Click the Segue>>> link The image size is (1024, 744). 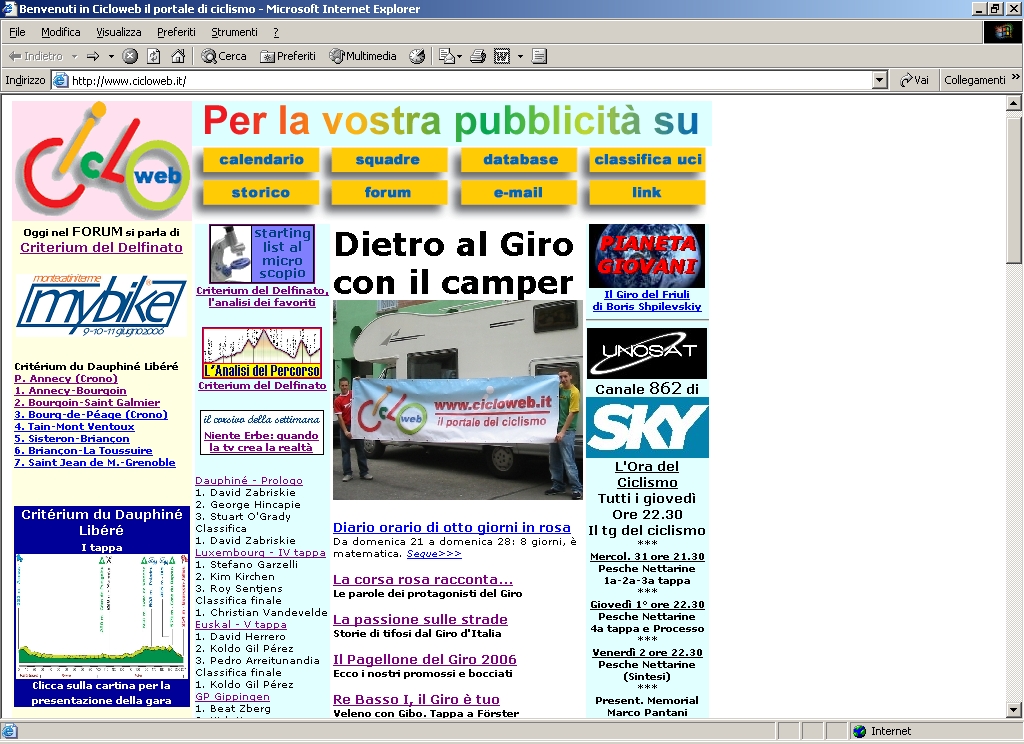(x=434, y=553)
